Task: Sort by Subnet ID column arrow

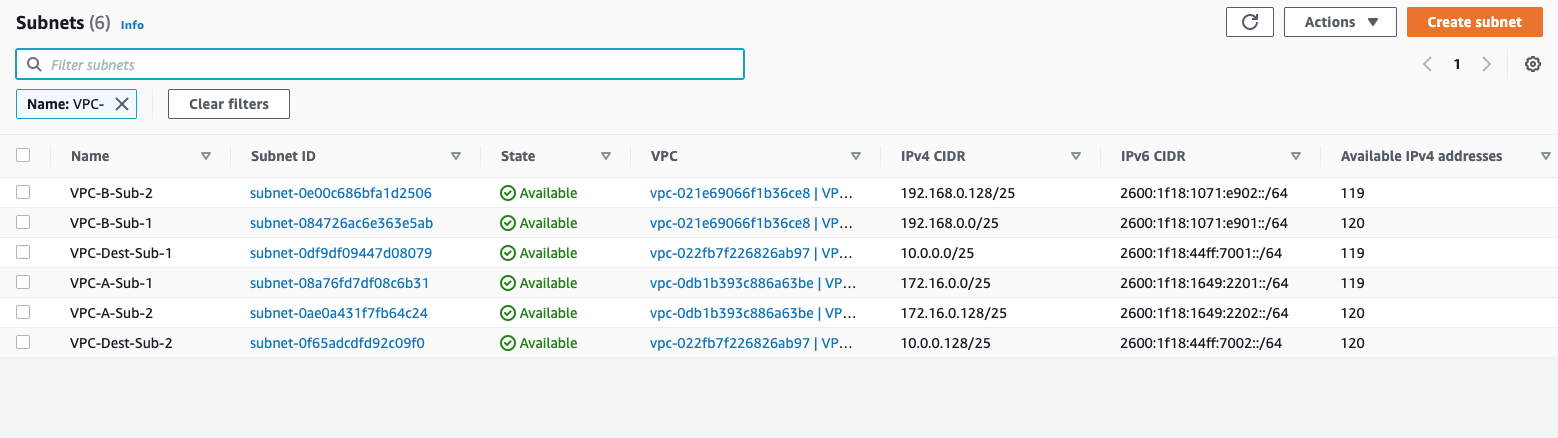Action: point(456,156)
